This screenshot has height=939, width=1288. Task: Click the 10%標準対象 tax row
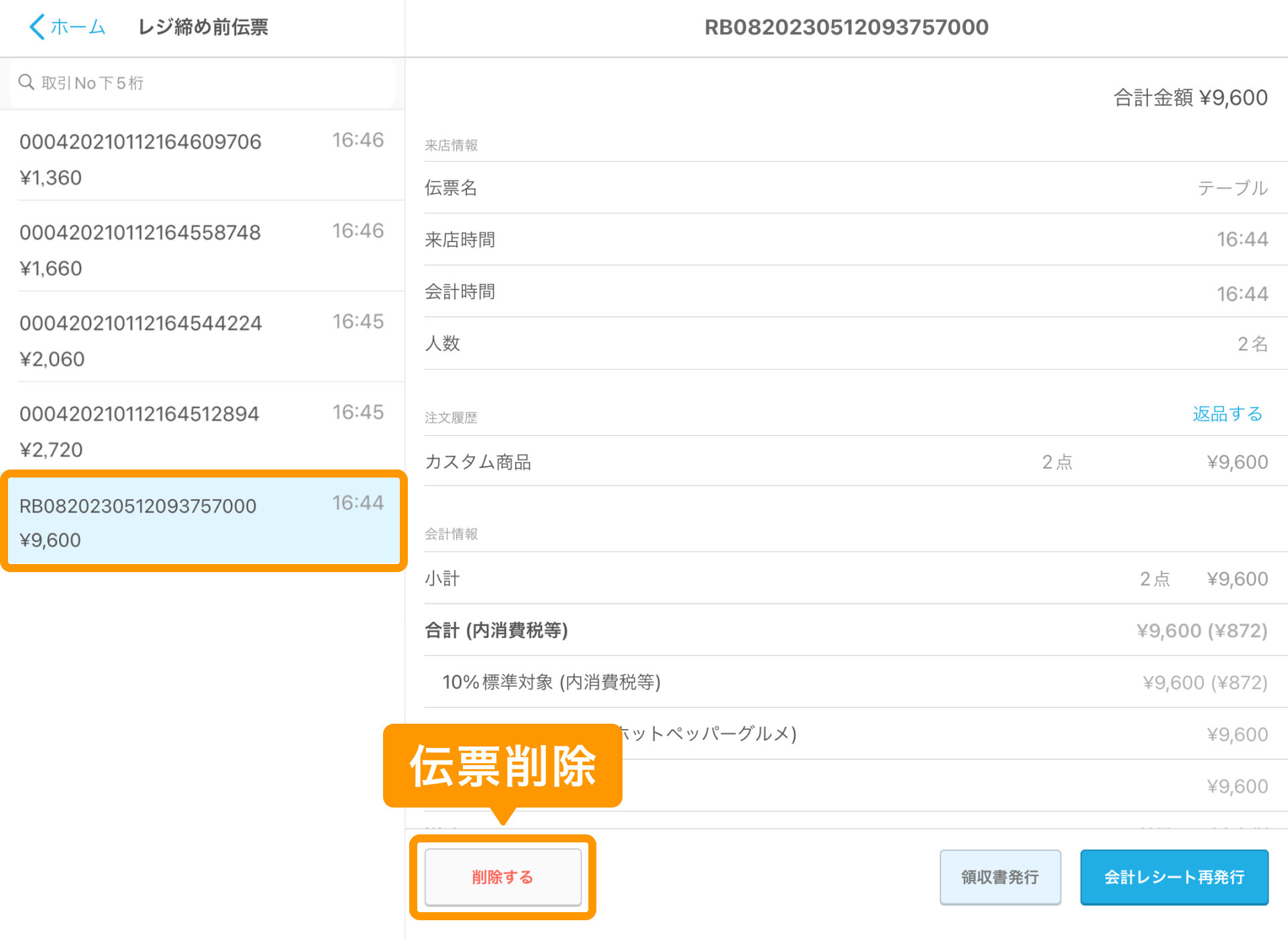[845, 682]
